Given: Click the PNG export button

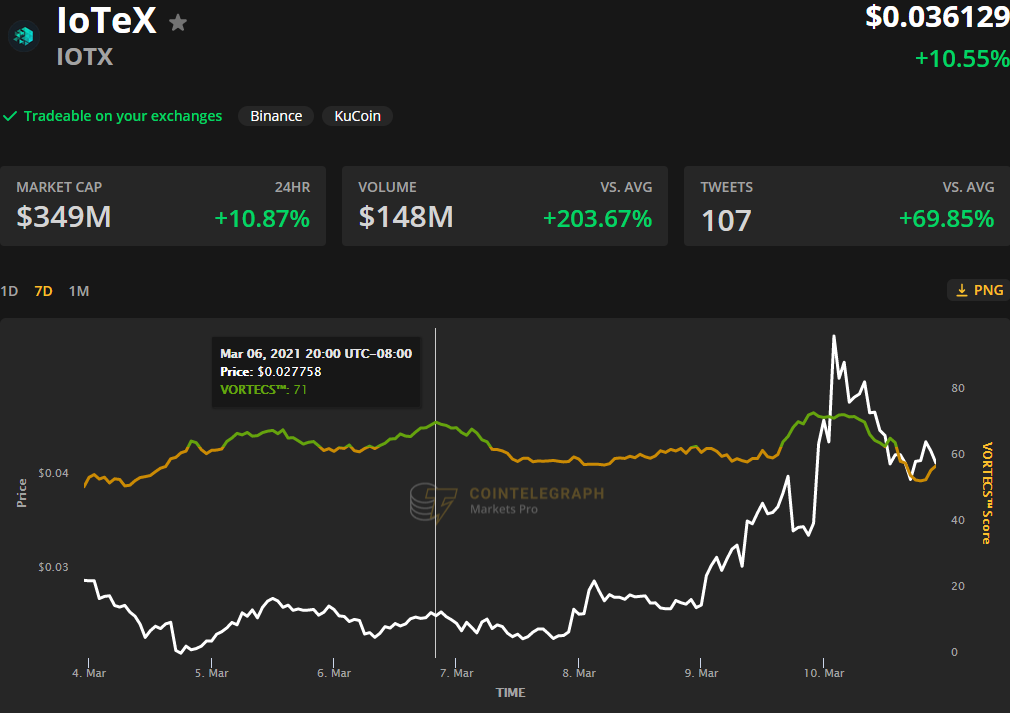Looking at the screenshot, I should coord(975,289).
